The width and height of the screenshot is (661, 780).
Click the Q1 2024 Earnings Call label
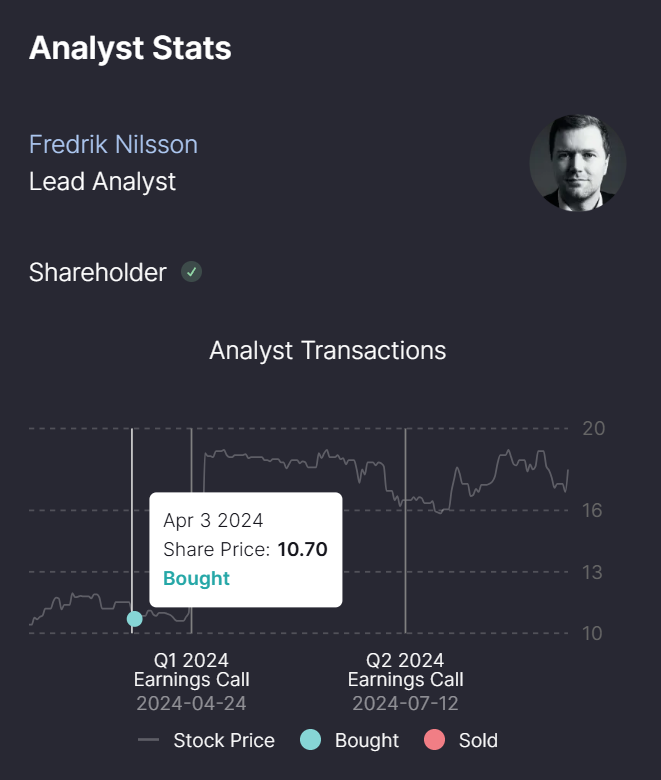coord(191,670)
